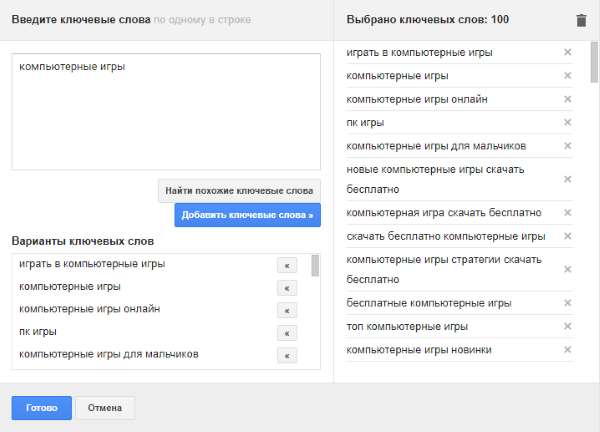Cancel dialog with 'Отмена' button

[x=105, y=408]
